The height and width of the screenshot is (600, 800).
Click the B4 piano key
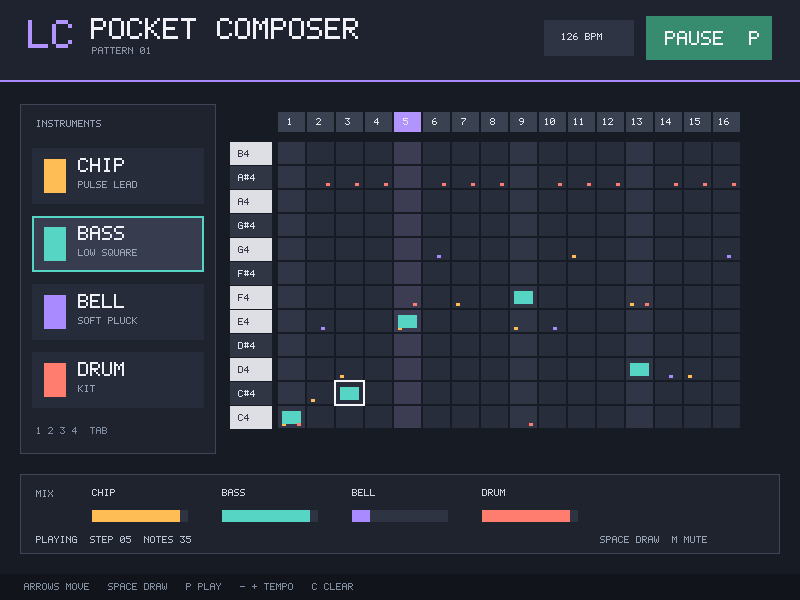(251, 154)
